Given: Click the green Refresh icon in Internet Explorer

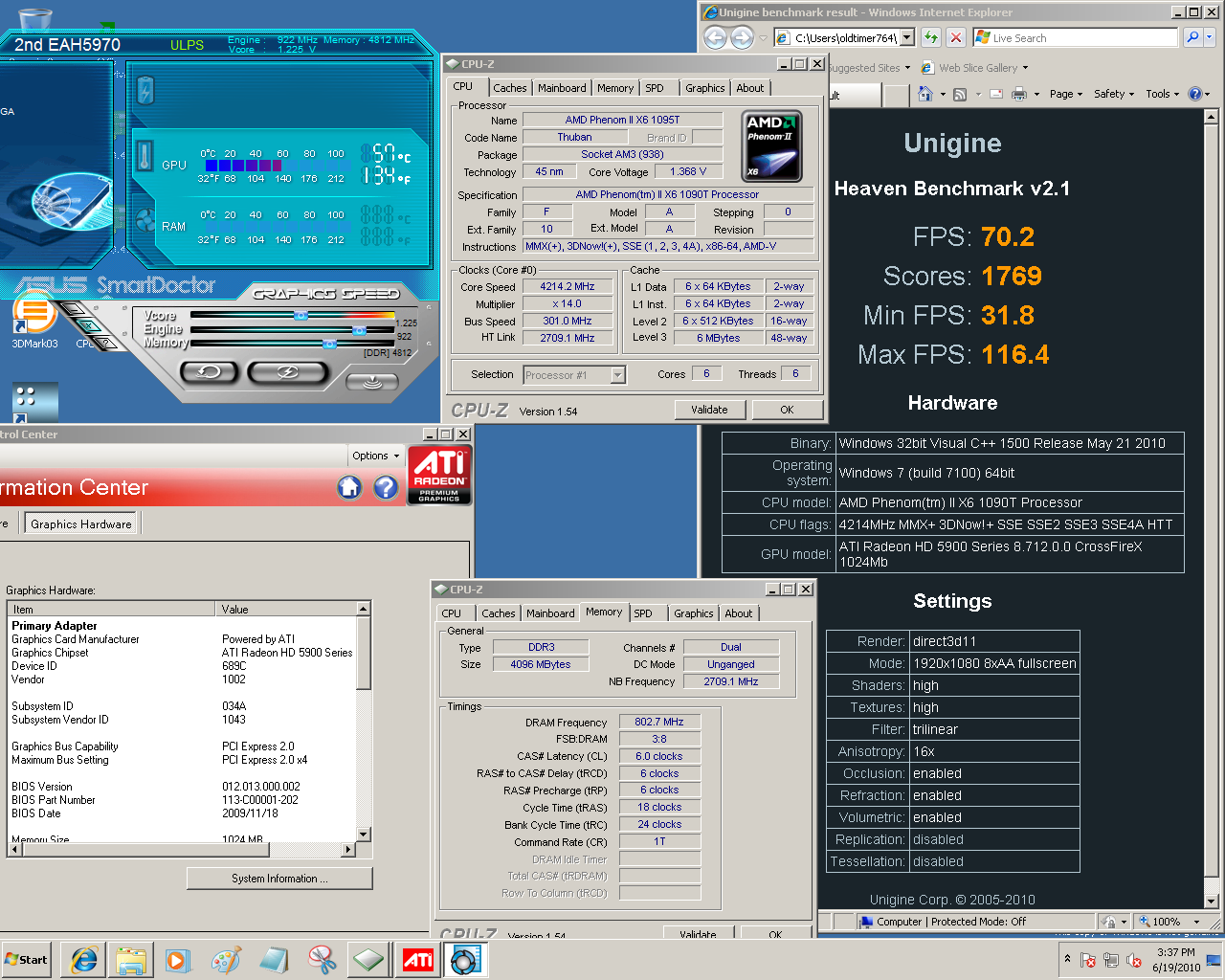Looking at the screenshot, I should (931, 37).
